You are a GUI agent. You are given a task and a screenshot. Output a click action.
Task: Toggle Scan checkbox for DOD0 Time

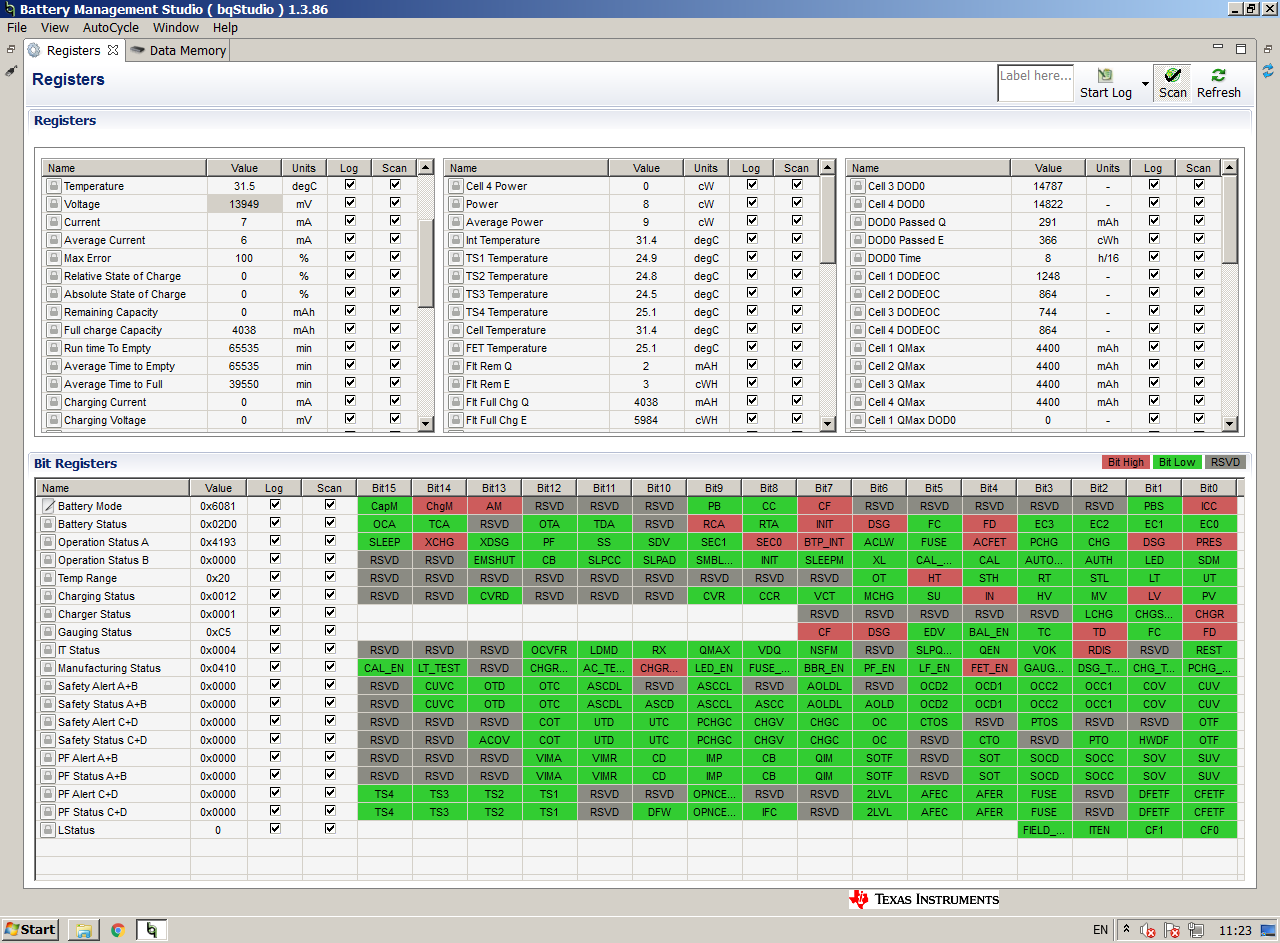tap(1199, 257)
